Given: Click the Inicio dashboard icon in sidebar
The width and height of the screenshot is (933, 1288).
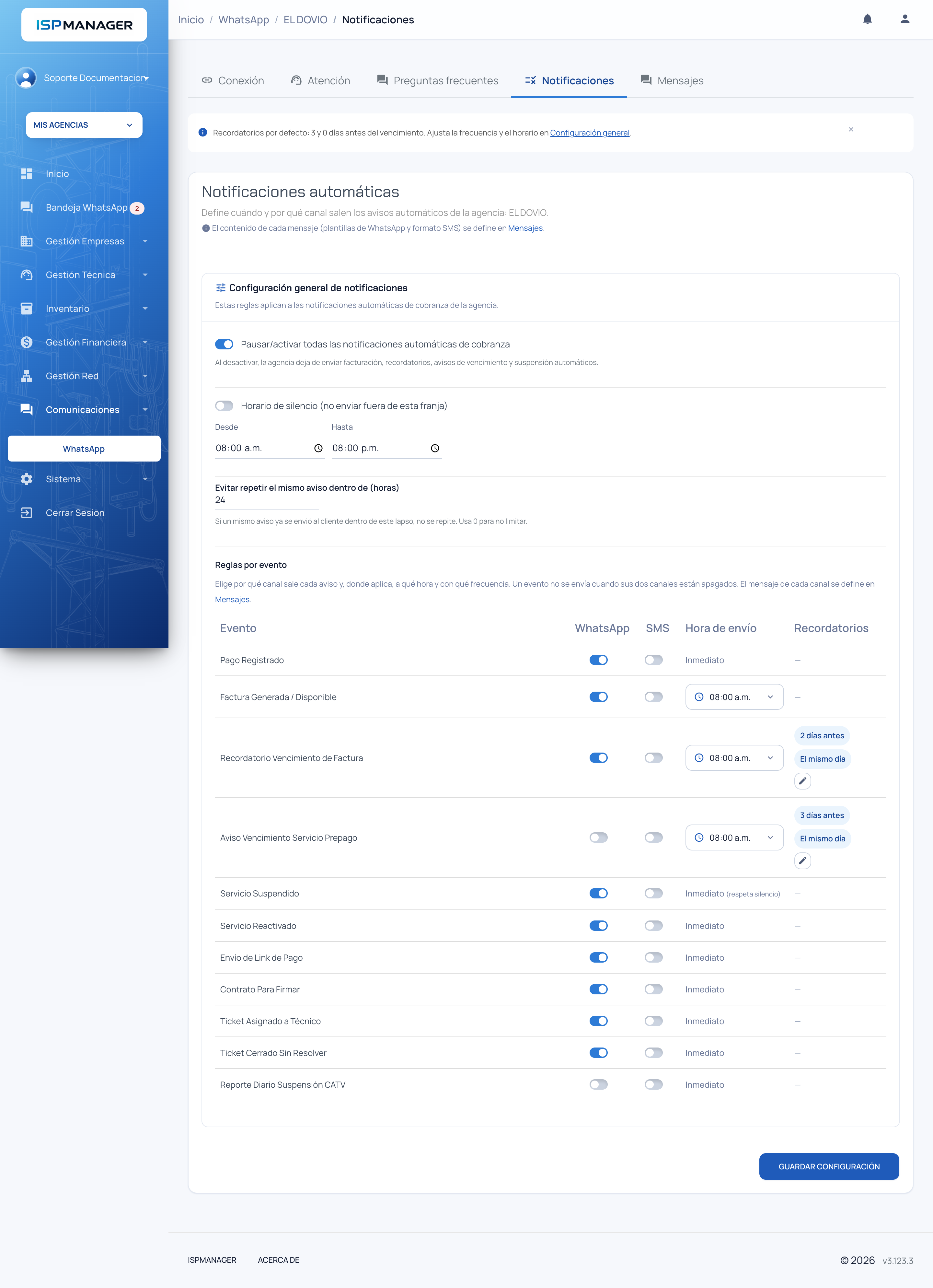Looking at the screenshot, I should [x=27, y=174].
